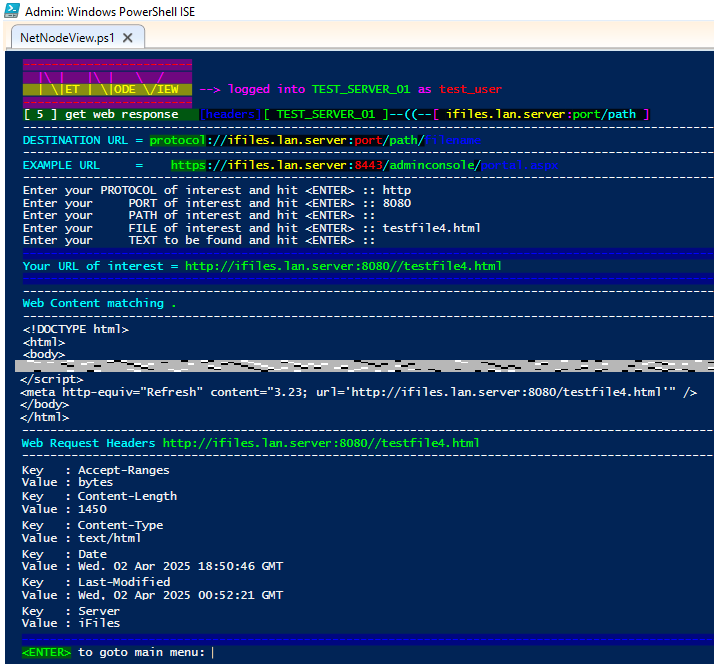The height and width of the screenshot is (664, 714).
Task: Close the NetNodeView.ps1 tab
Action: (128, 38)
